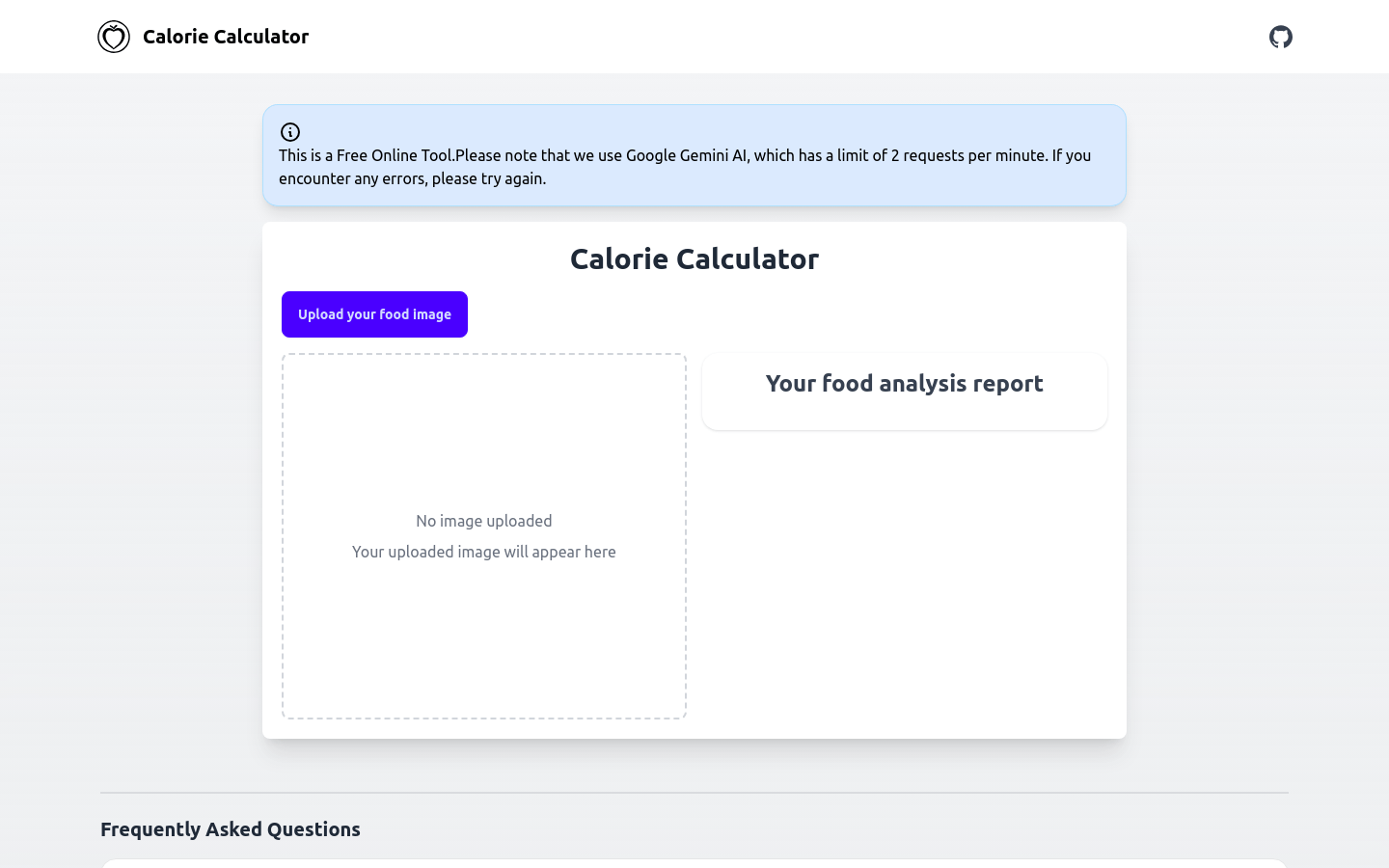
Task: Open the FAQ item under Frequently Asked Questions
Action: click(x=694, y=865)
